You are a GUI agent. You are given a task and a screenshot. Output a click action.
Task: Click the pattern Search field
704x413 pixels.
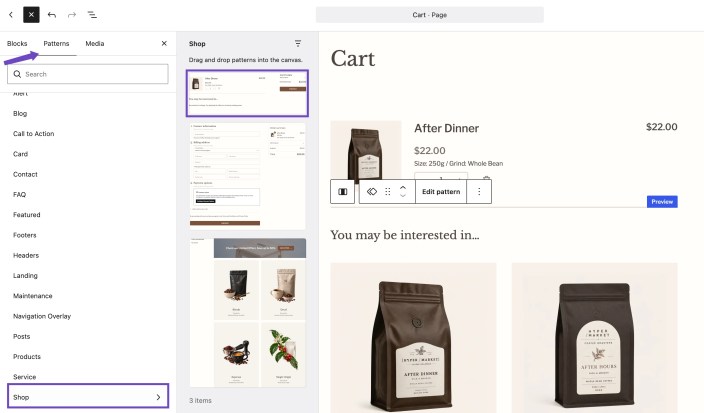[88, 74]
